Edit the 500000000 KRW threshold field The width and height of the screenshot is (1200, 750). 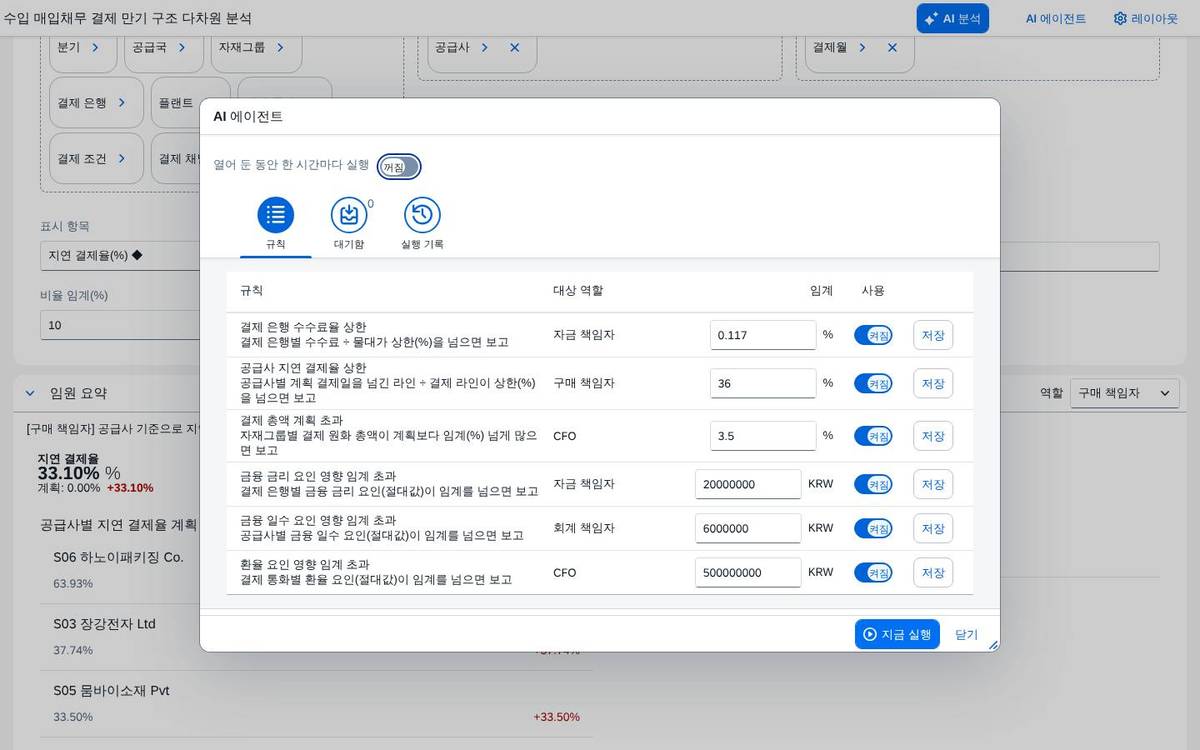(748, 573)
